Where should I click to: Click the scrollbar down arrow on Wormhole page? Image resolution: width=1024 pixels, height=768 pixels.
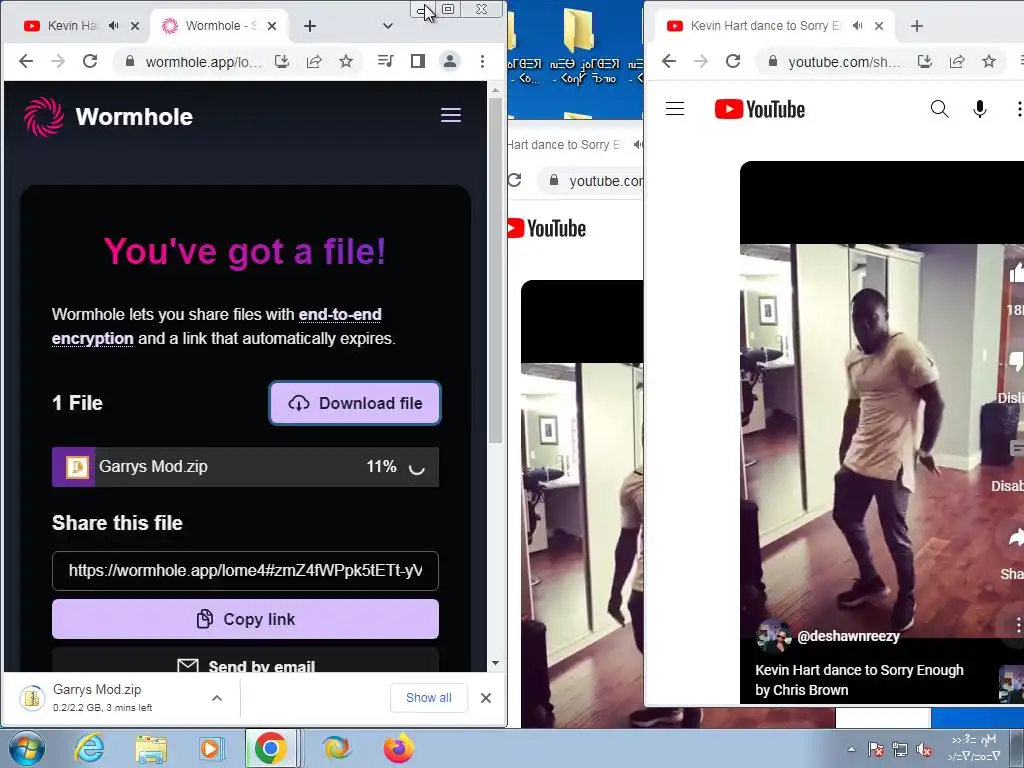click(496, 663)
